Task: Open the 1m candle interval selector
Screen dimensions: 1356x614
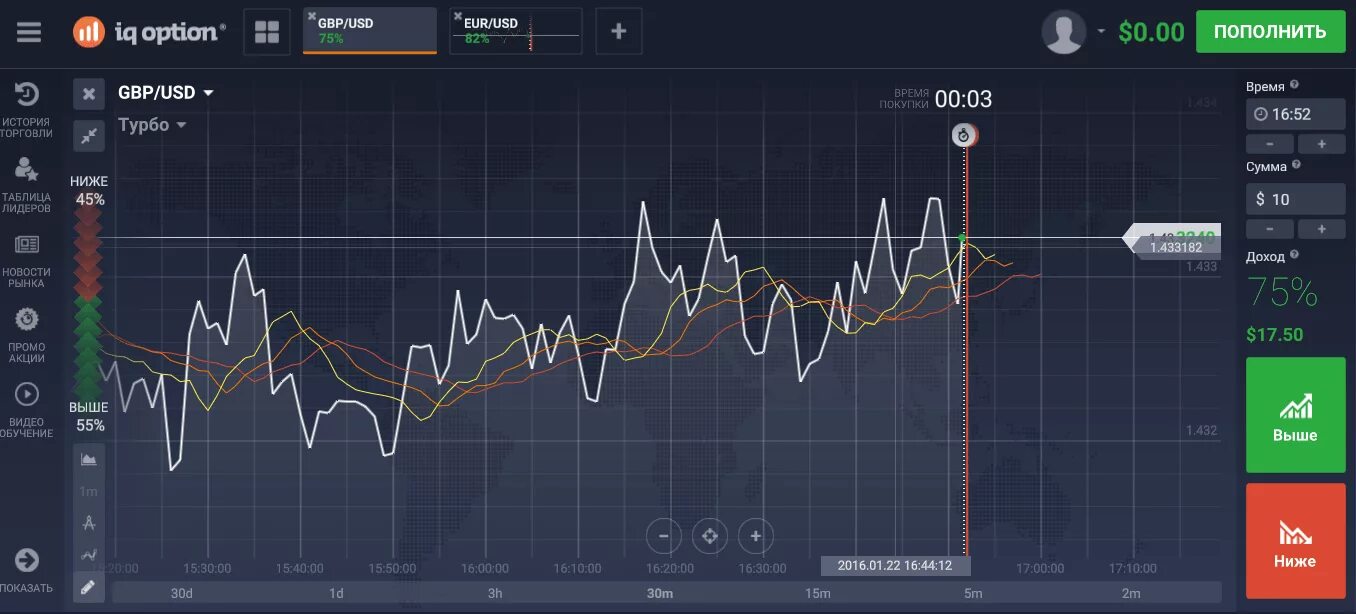Action: 89,491
